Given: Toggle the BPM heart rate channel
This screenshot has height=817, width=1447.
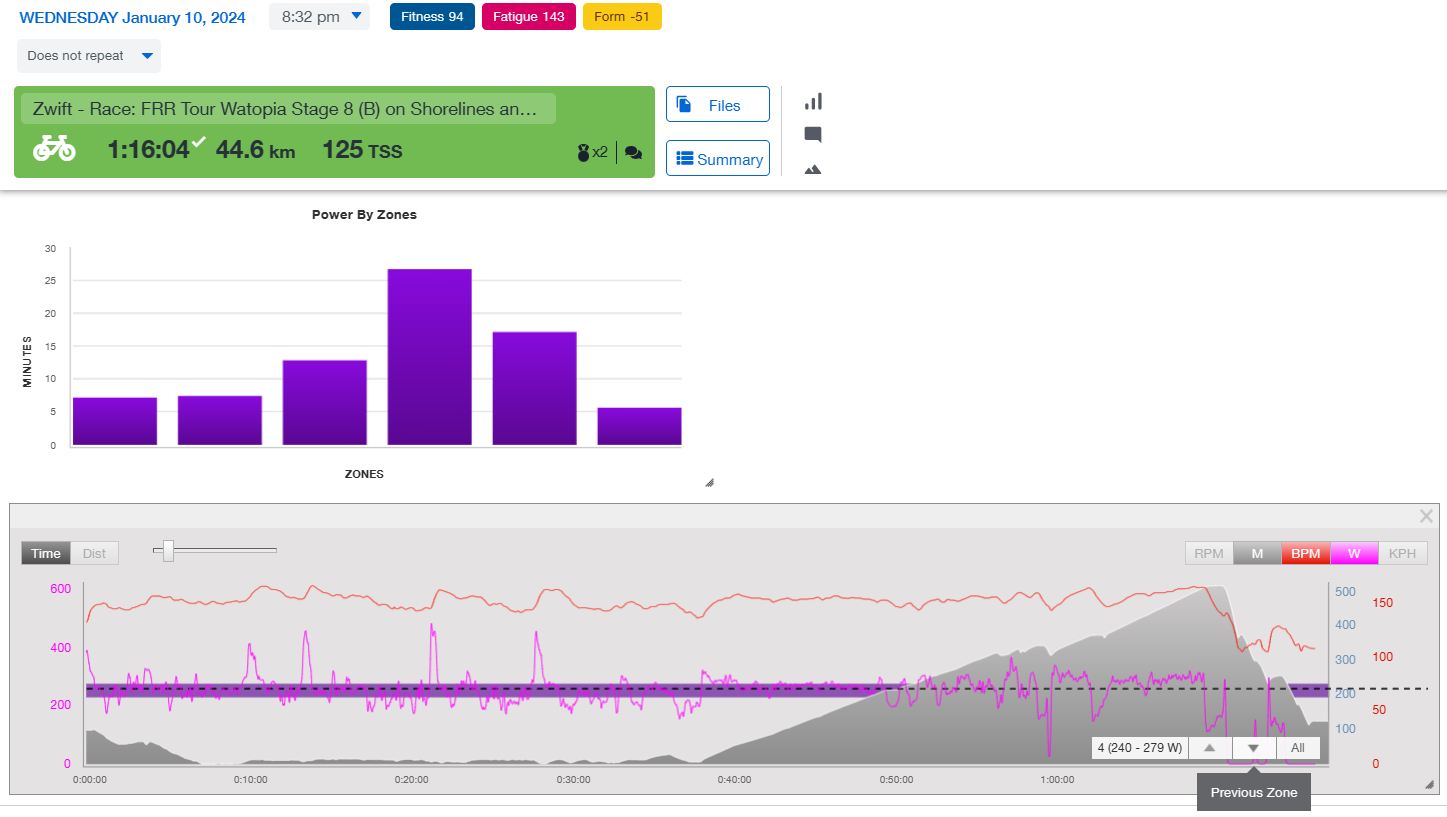Looking at the screenshot, I should click(x=1305, y=553).
